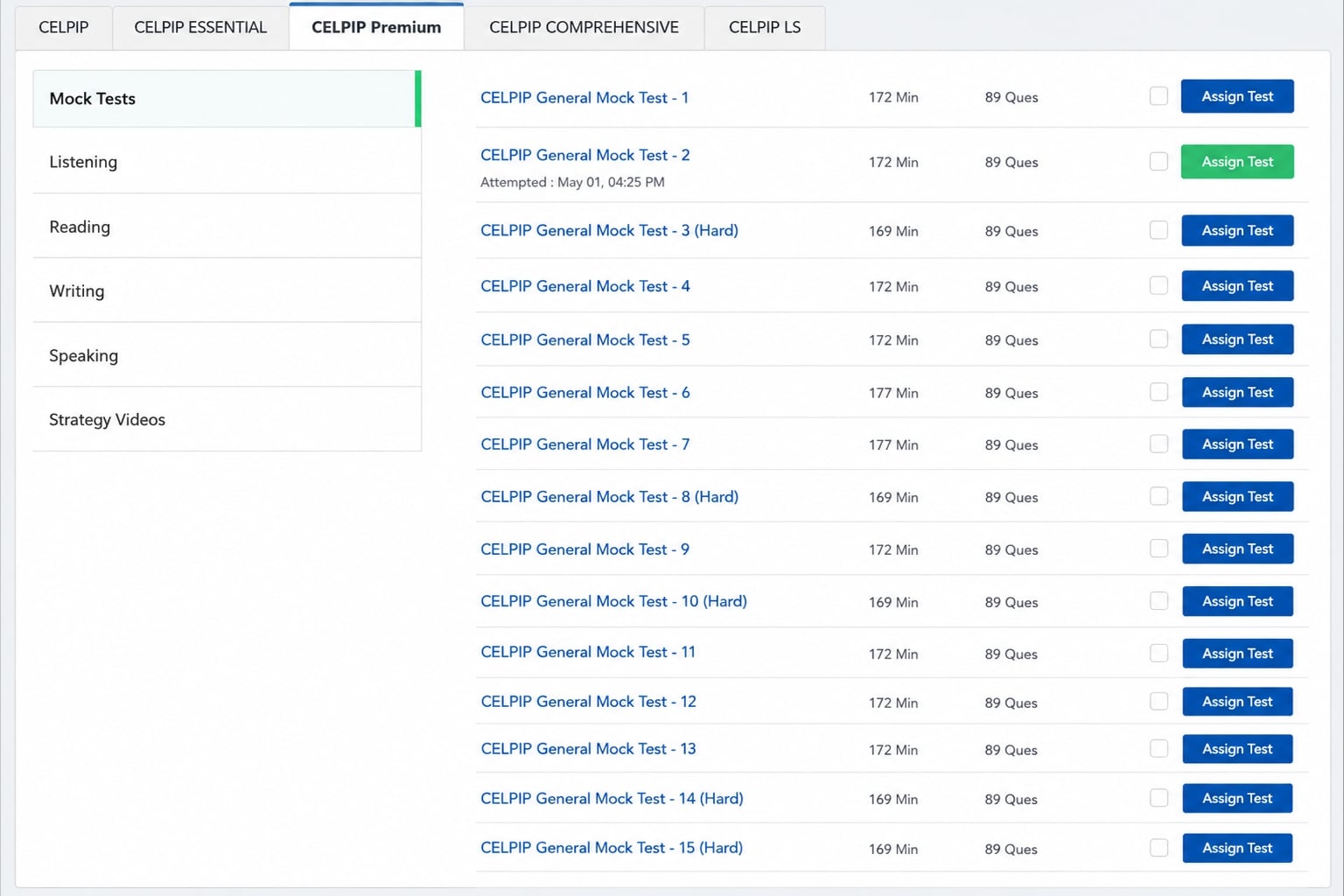Open CELPIP General Mock Test - 6 link

584,392
